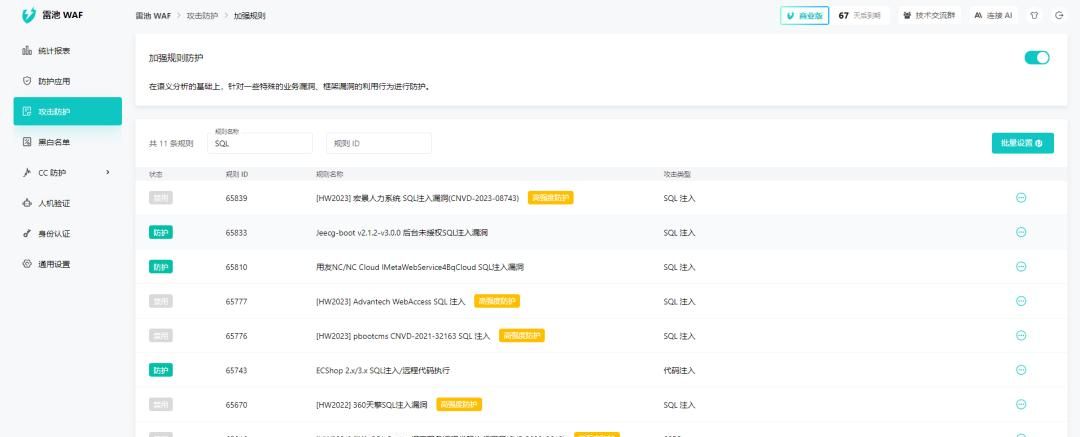Expand the CC 防护 submenu chevron

tap(108, 172)
